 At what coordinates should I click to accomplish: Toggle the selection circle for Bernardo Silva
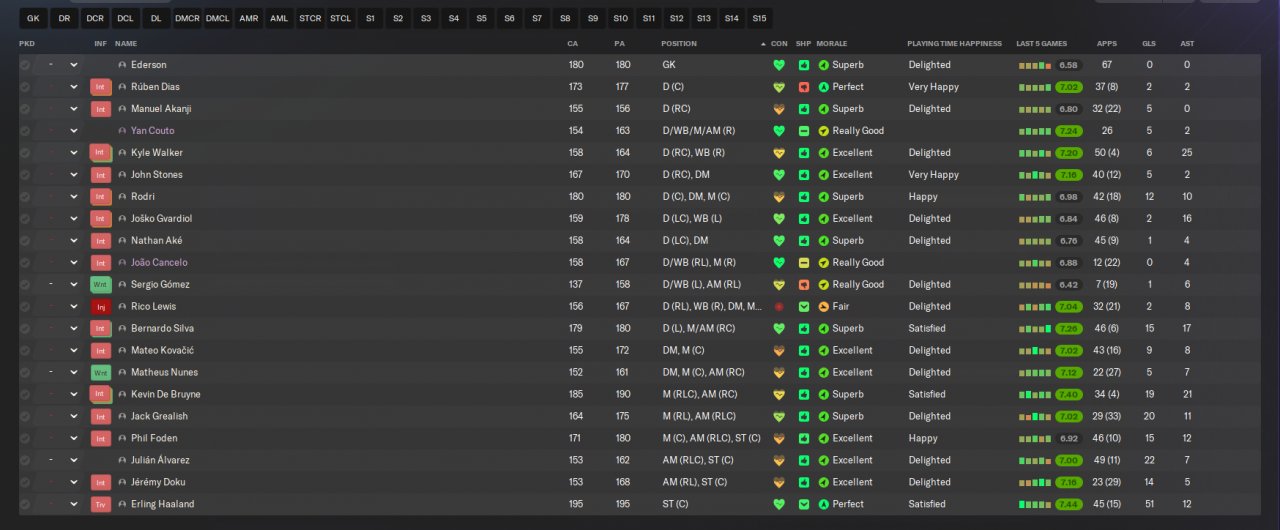point(25,329)
